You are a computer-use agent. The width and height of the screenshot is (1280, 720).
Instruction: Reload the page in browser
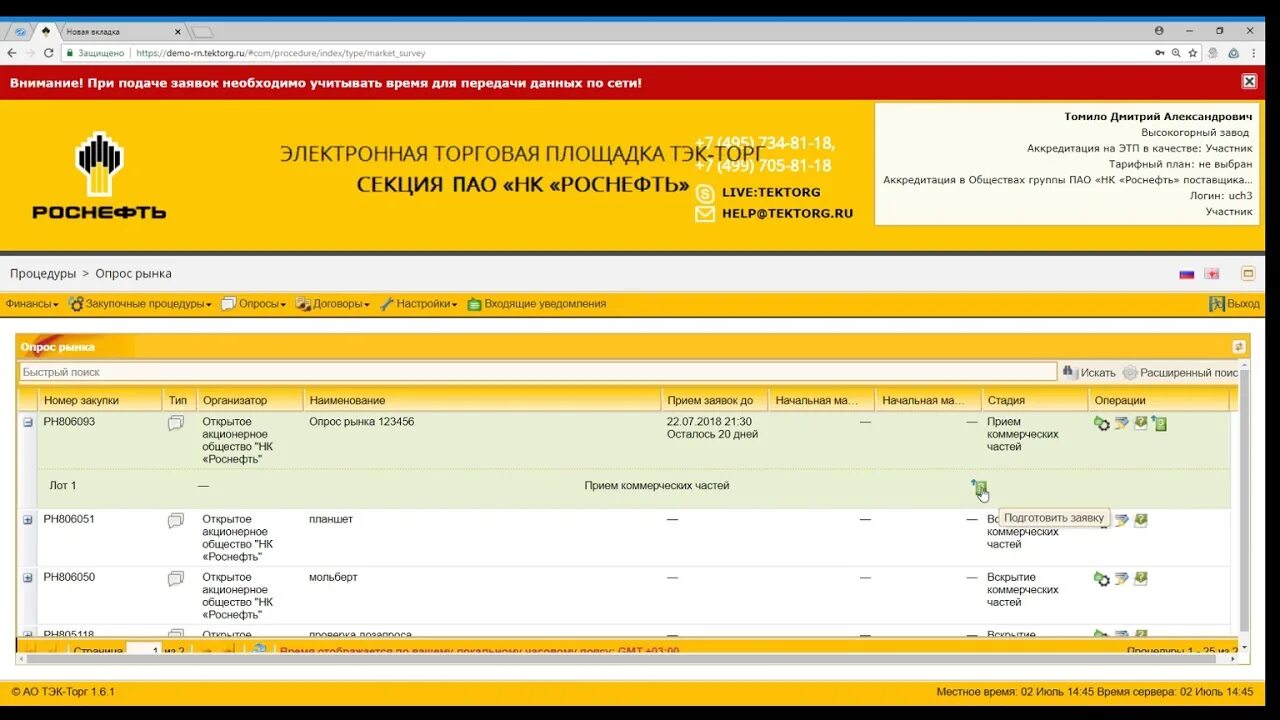49,53
